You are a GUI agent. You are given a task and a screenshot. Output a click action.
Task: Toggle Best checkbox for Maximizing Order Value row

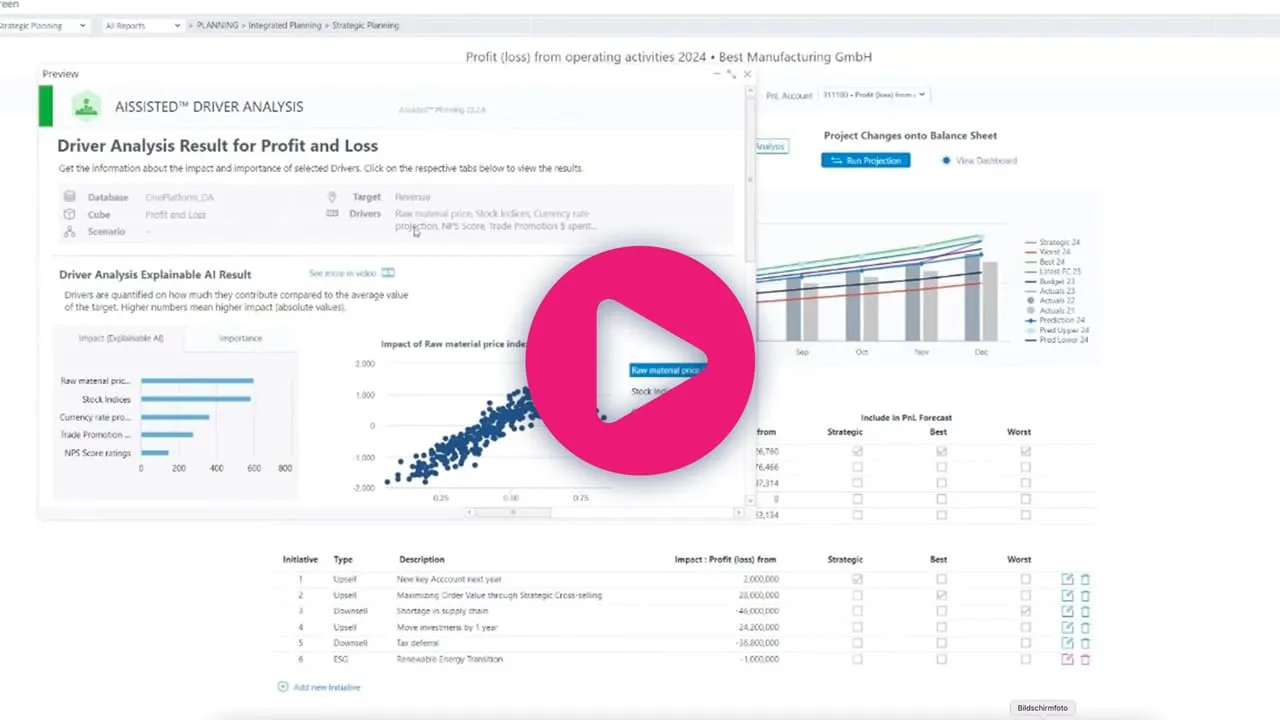(941, 595)
